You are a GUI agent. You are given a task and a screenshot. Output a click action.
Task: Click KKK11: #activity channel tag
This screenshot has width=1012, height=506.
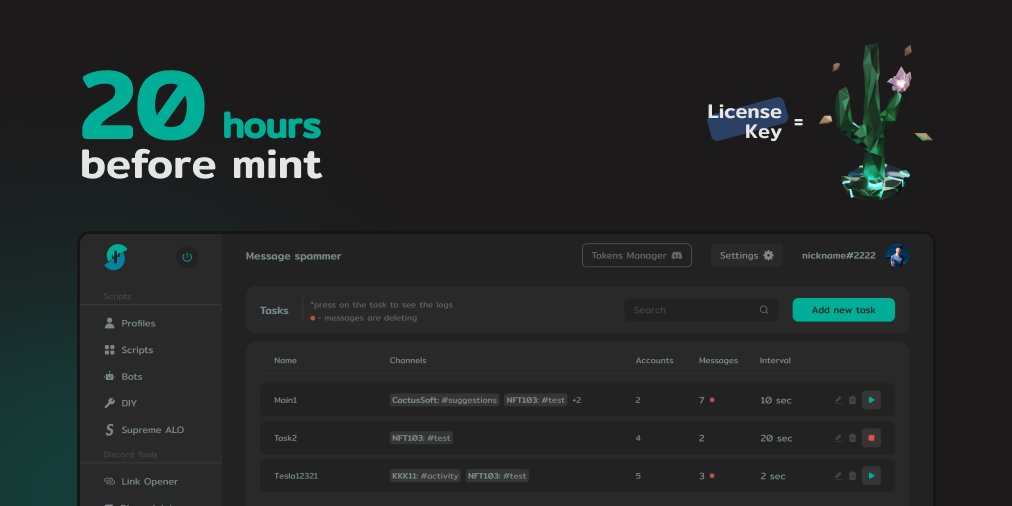pyautogui.click(x=425, y=476)
